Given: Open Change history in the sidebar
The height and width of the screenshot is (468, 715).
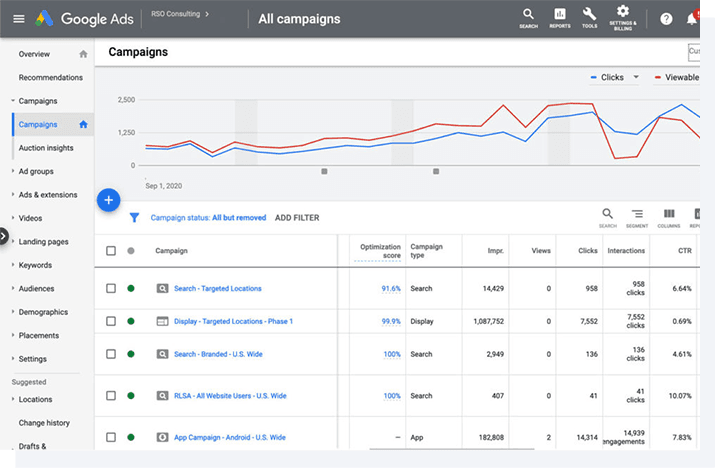Looking at the screenshot, I should [44, 423].
